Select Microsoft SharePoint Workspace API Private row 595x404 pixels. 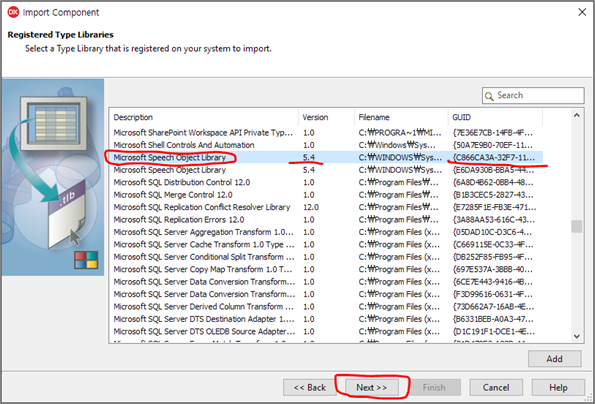tap(326, 133)
